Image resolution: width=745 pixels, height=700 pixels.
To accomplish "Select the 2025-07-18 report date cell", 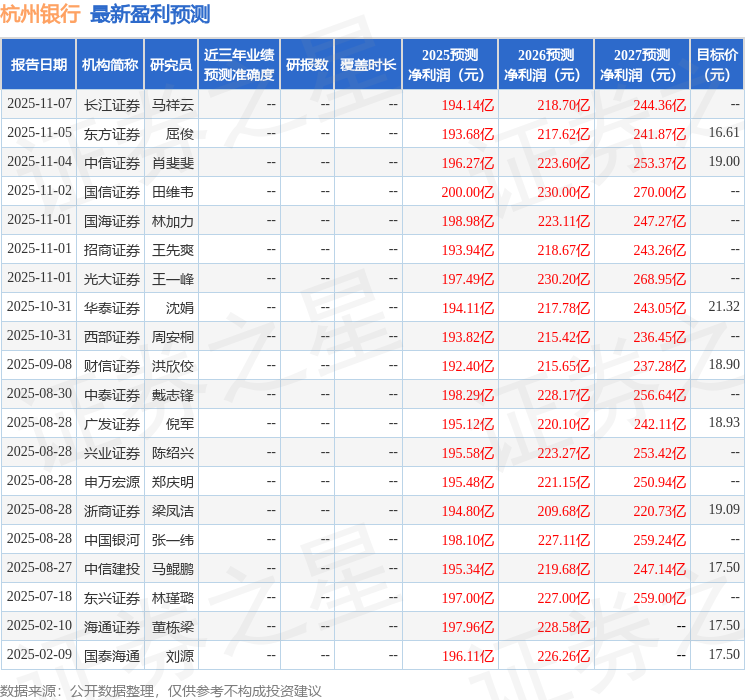I will (x=40, y=597).
